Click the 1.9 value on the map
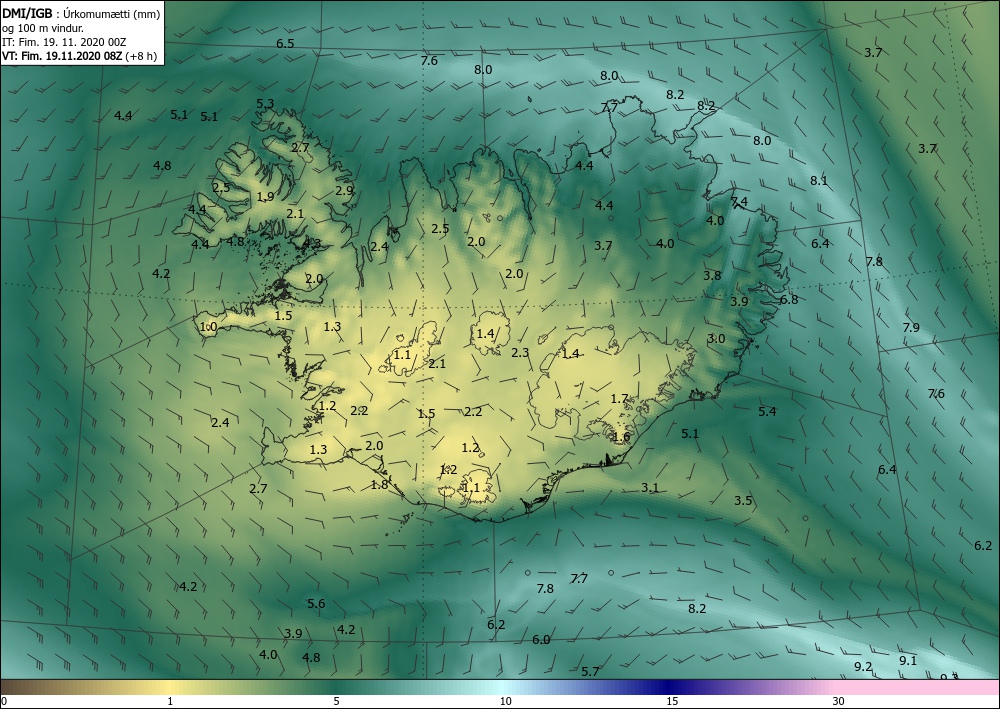Image resolution: width=1000 pixels, height=709 pixels. point(265,196)
